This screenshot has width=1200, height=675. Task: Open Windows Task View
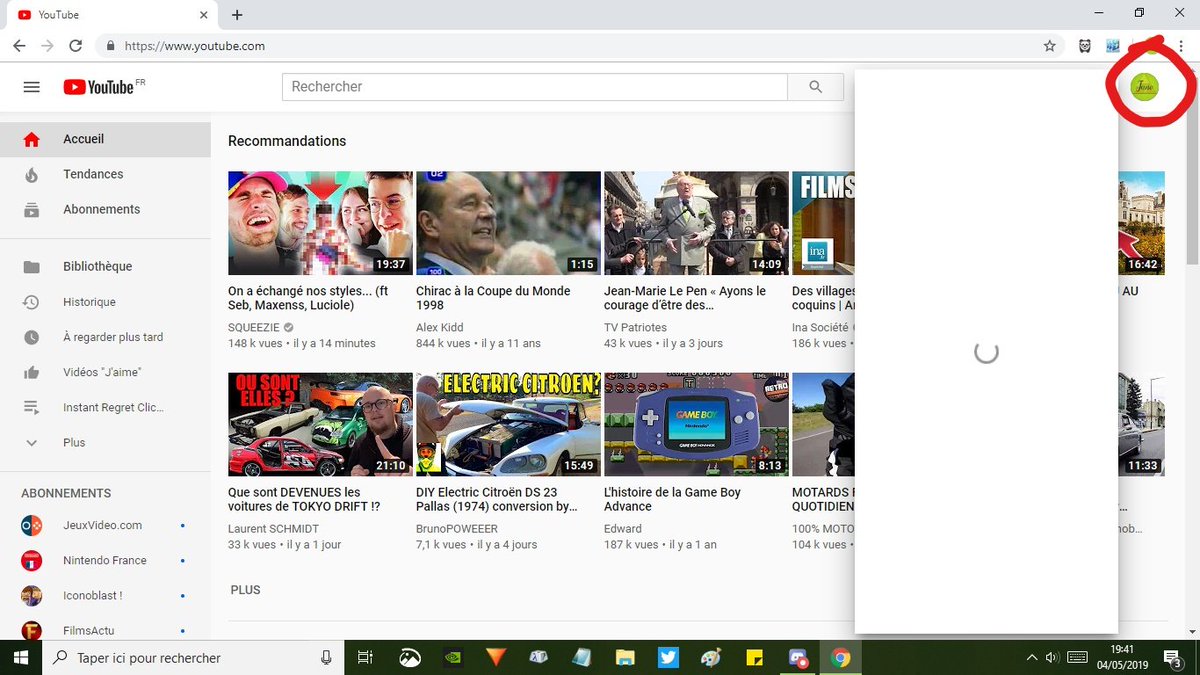(x=365, y=657)
